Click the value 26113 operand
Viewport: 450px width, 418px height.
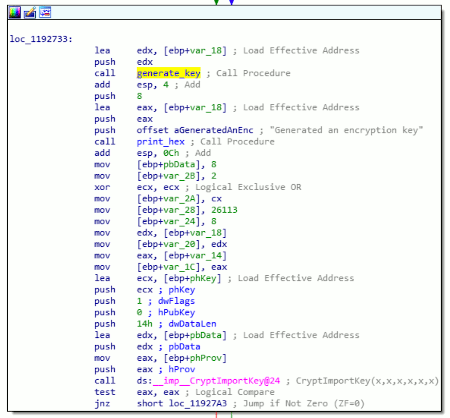(x=224, y=210)
